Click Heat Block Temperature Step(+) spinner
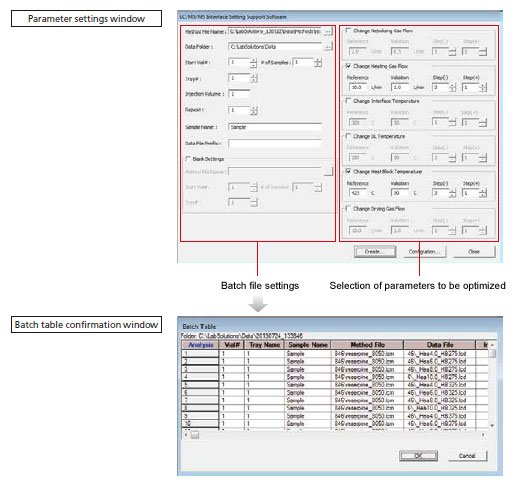This screenshot has width=518, height=488. coord(483,193)
